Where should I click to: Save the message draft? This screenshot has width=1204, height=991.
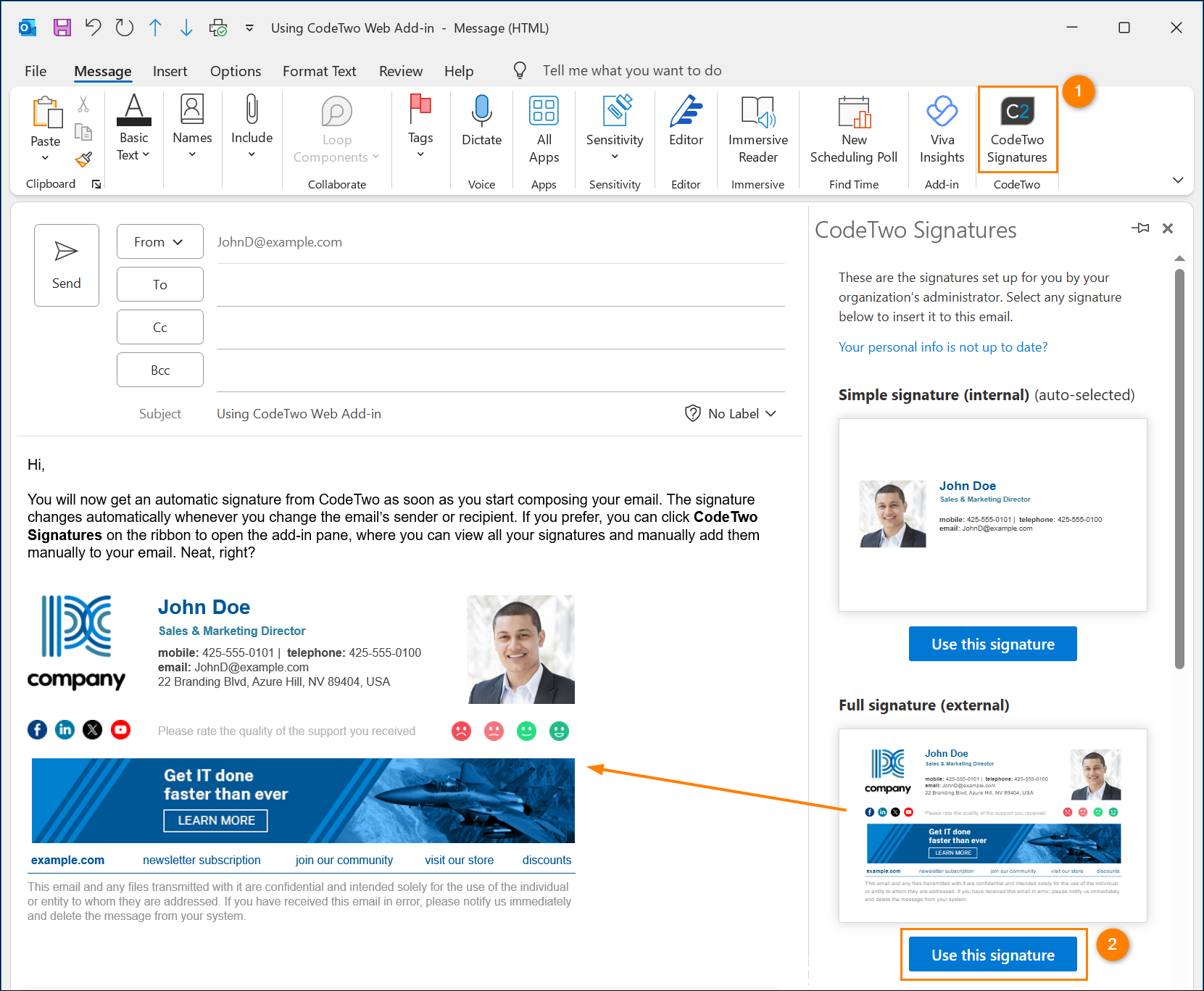(62, 28)
